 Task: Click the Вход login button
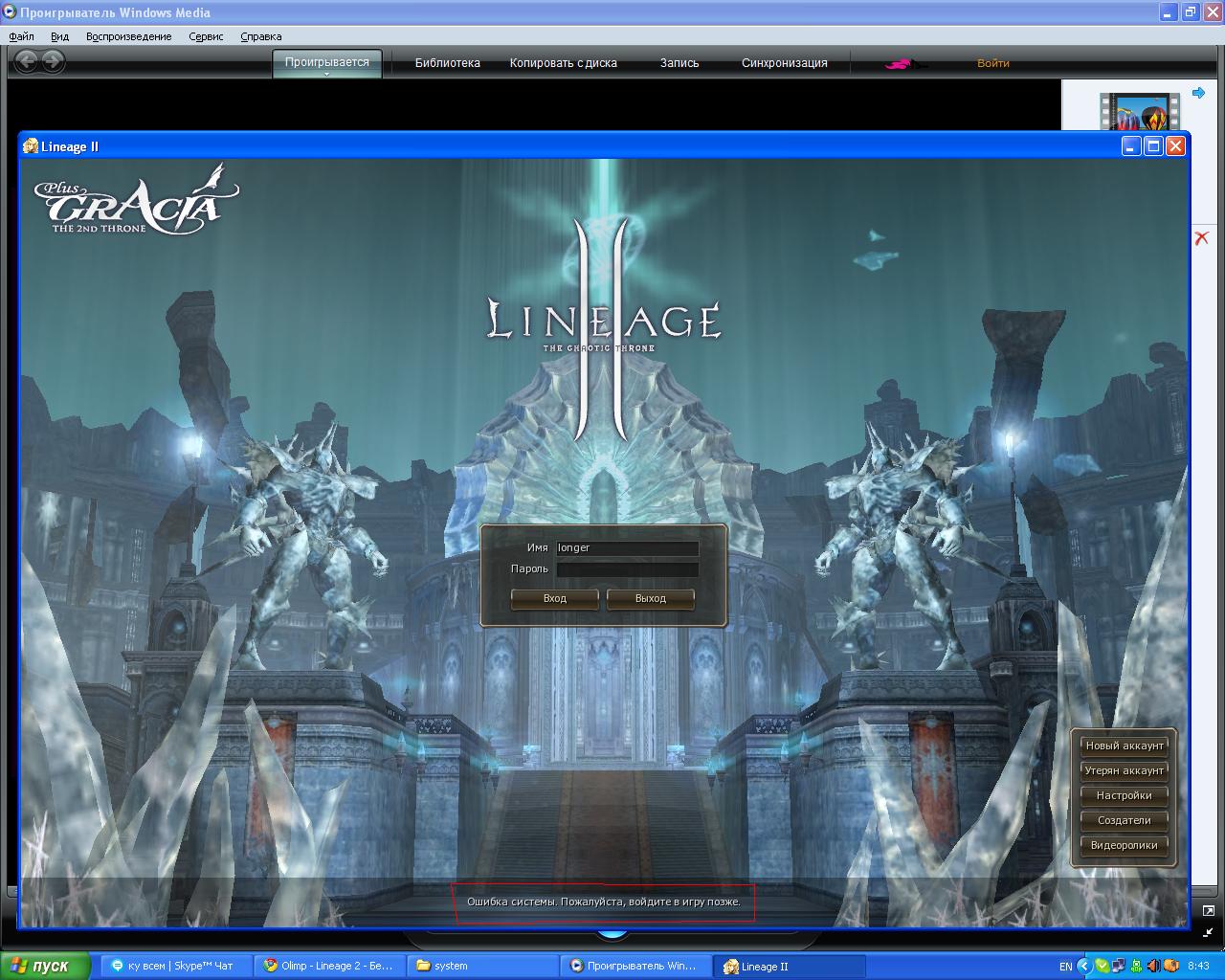(x=555, y=598)
